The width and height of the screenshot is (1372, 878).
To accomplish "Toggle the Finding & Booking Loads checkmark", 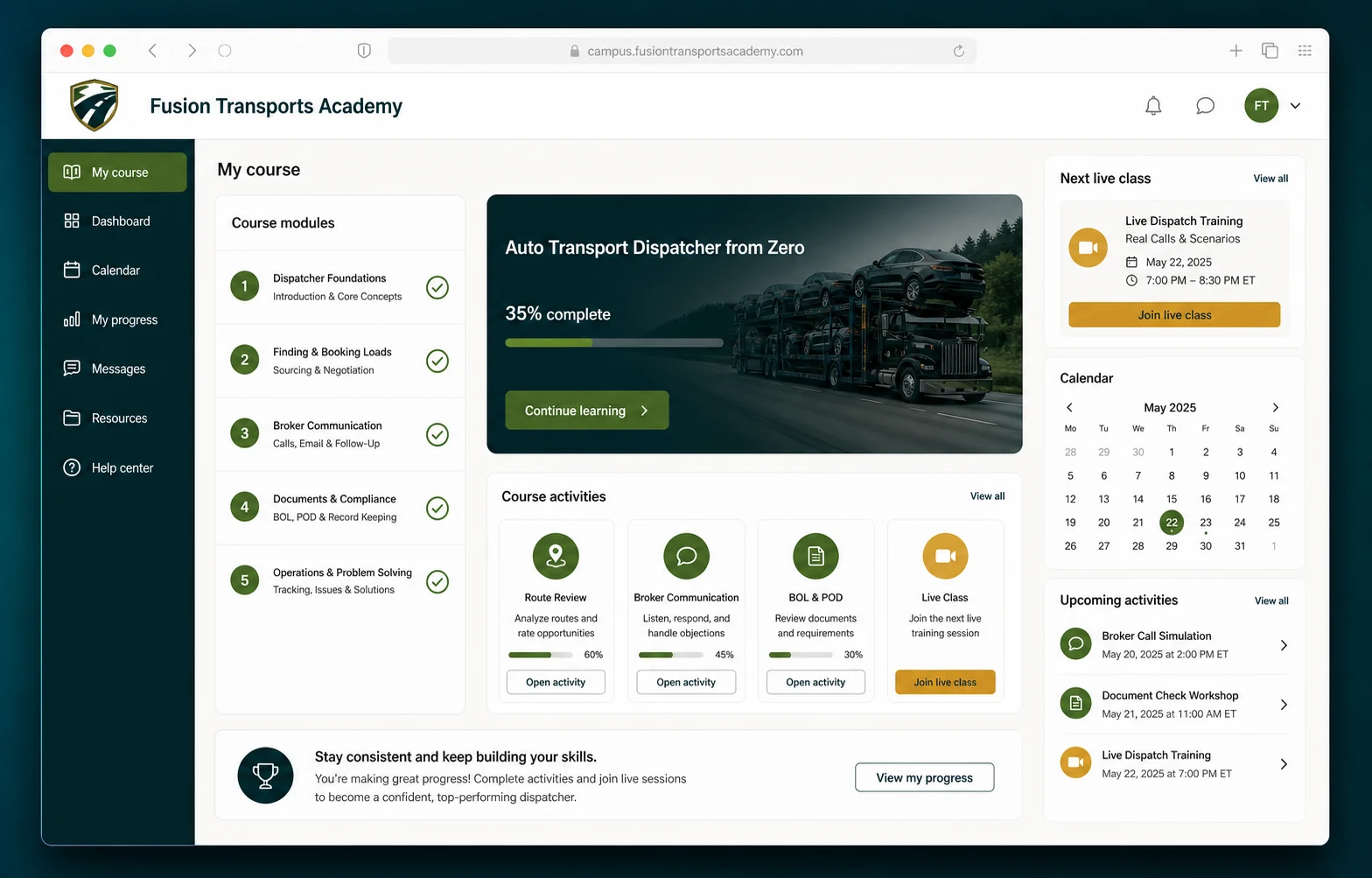I will [437, 361].
